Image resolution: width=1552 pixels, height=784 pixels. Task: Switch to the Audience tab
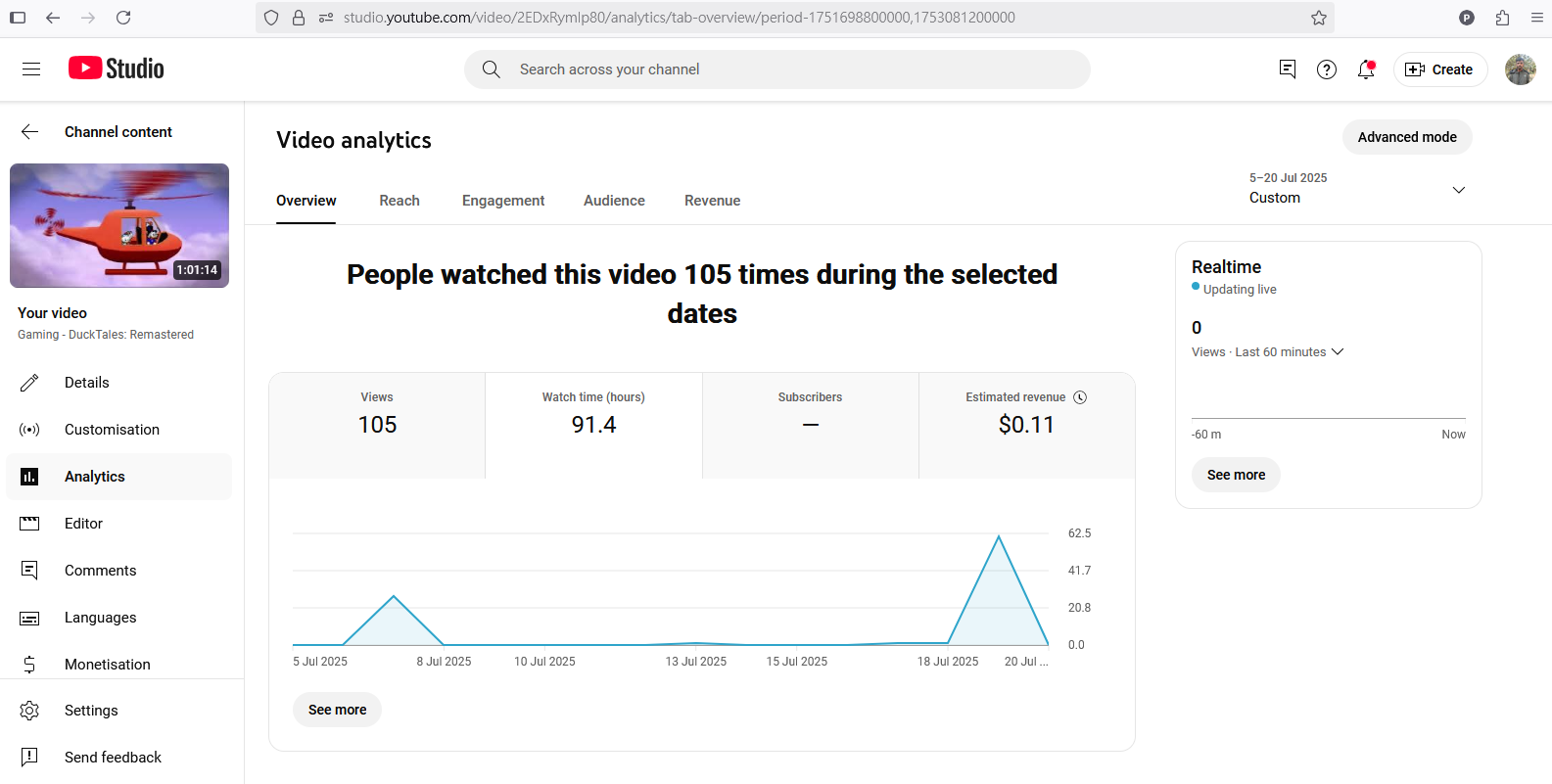(x=614, y=201)
